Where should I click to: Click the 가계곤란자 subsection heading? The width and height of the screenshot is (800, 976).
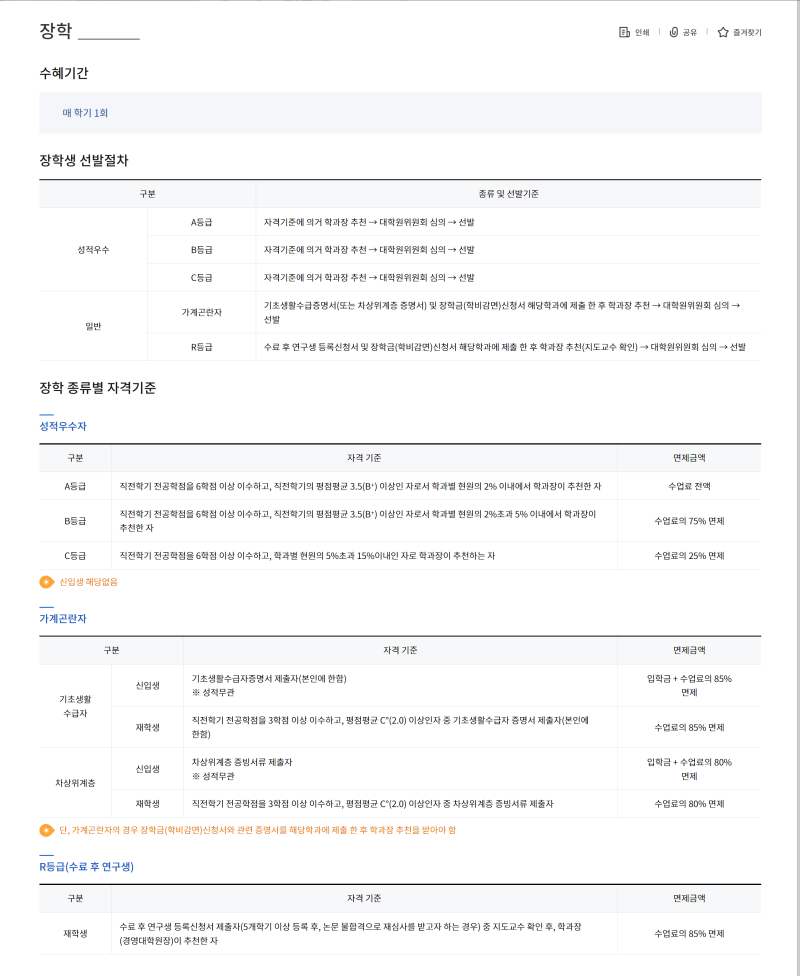click(63, 619)
